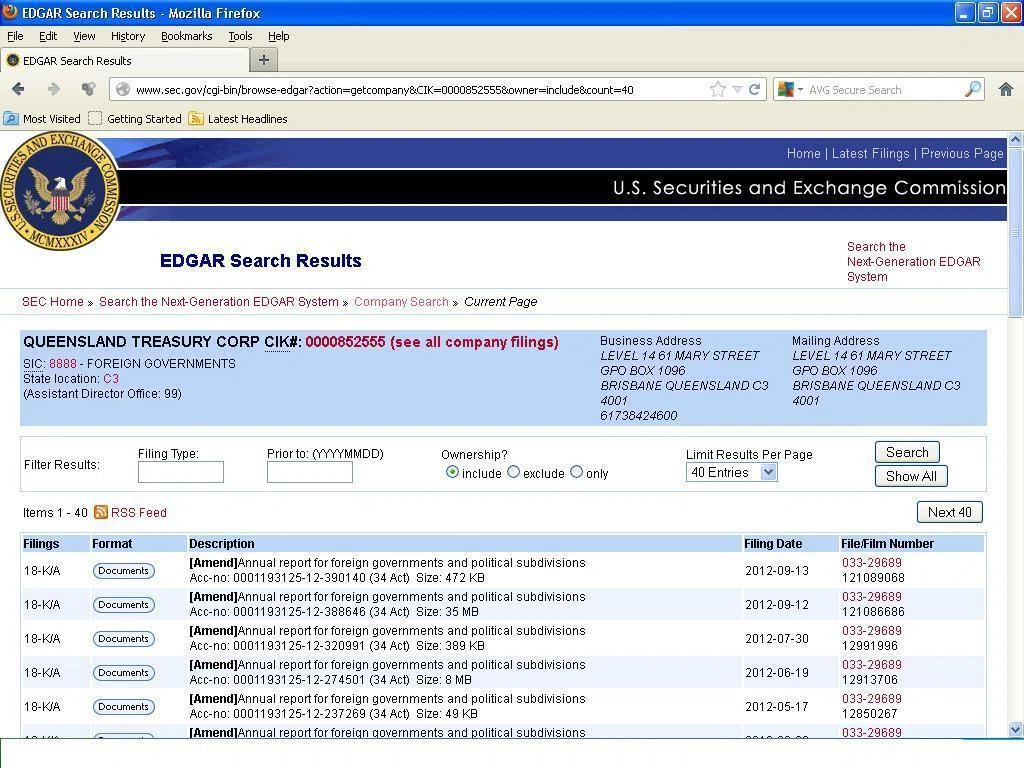Click the State location C3 link
The height and width of the screenshot is (768, 1024).
point(111,379)
